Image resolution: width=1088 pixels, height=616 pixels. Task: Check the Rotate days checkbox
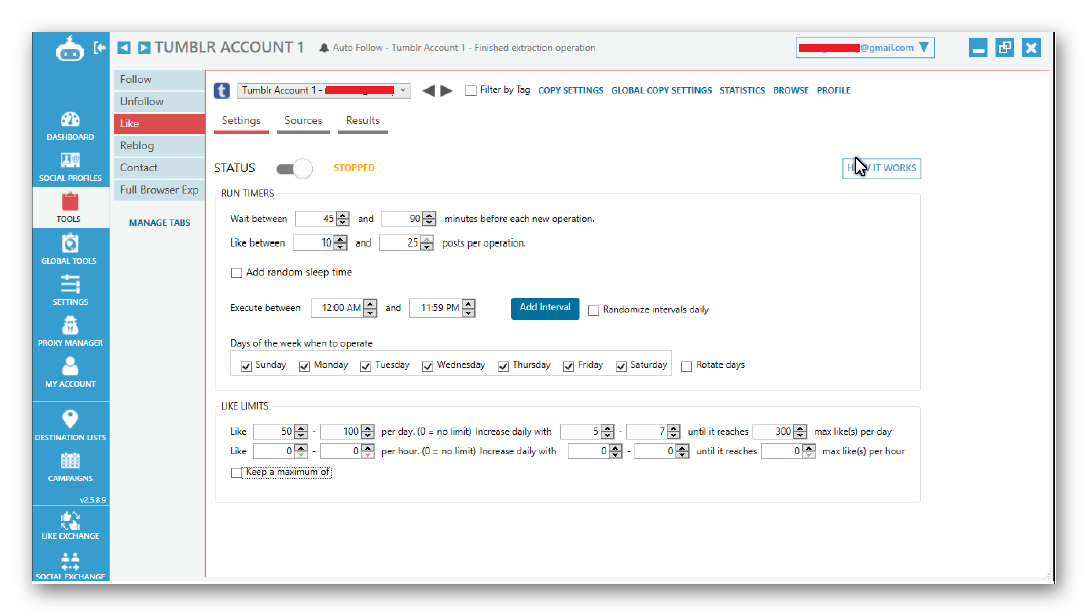686,366
